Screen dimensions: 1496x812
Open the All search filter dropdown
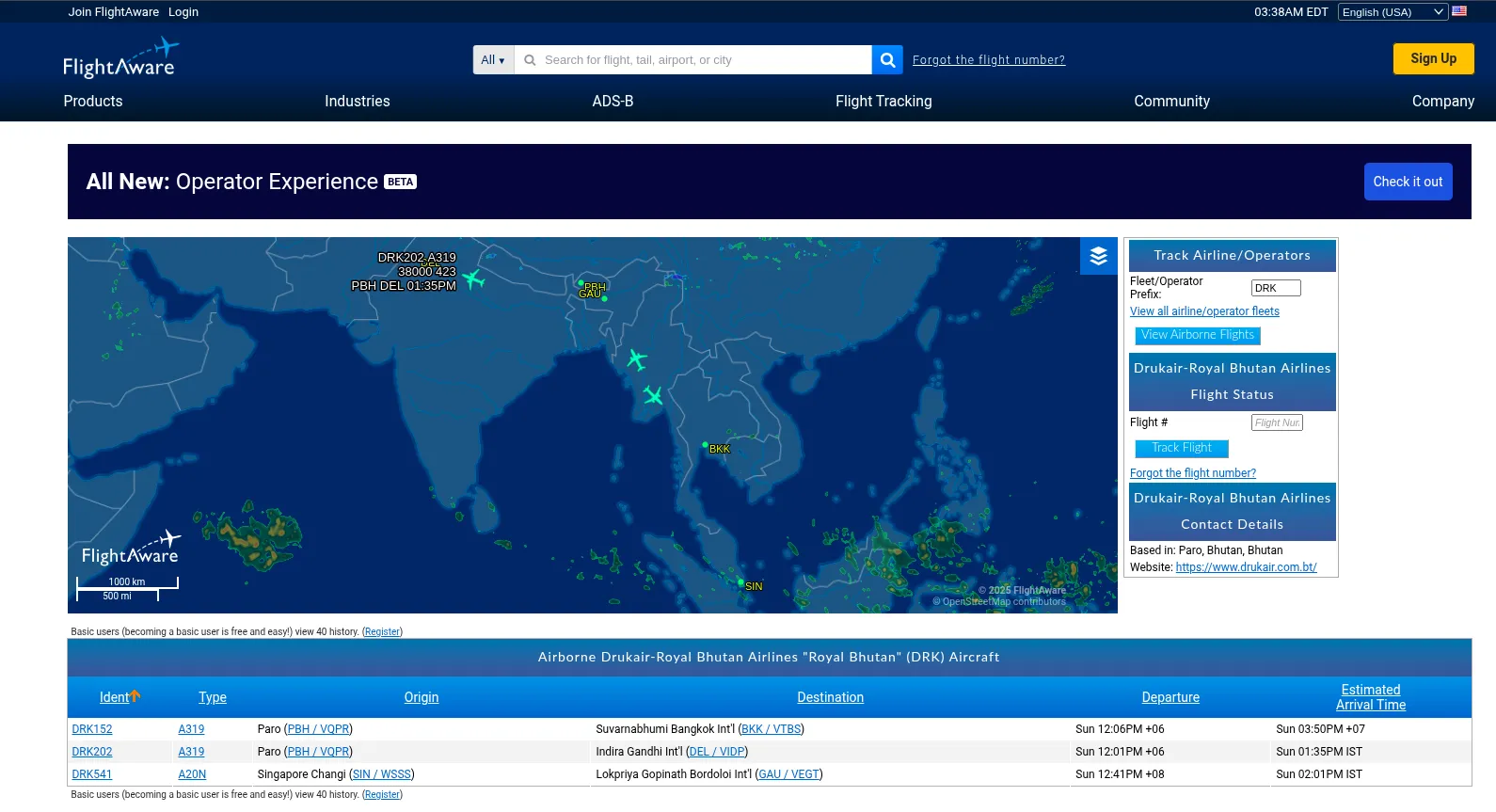(x=493, y=60)
